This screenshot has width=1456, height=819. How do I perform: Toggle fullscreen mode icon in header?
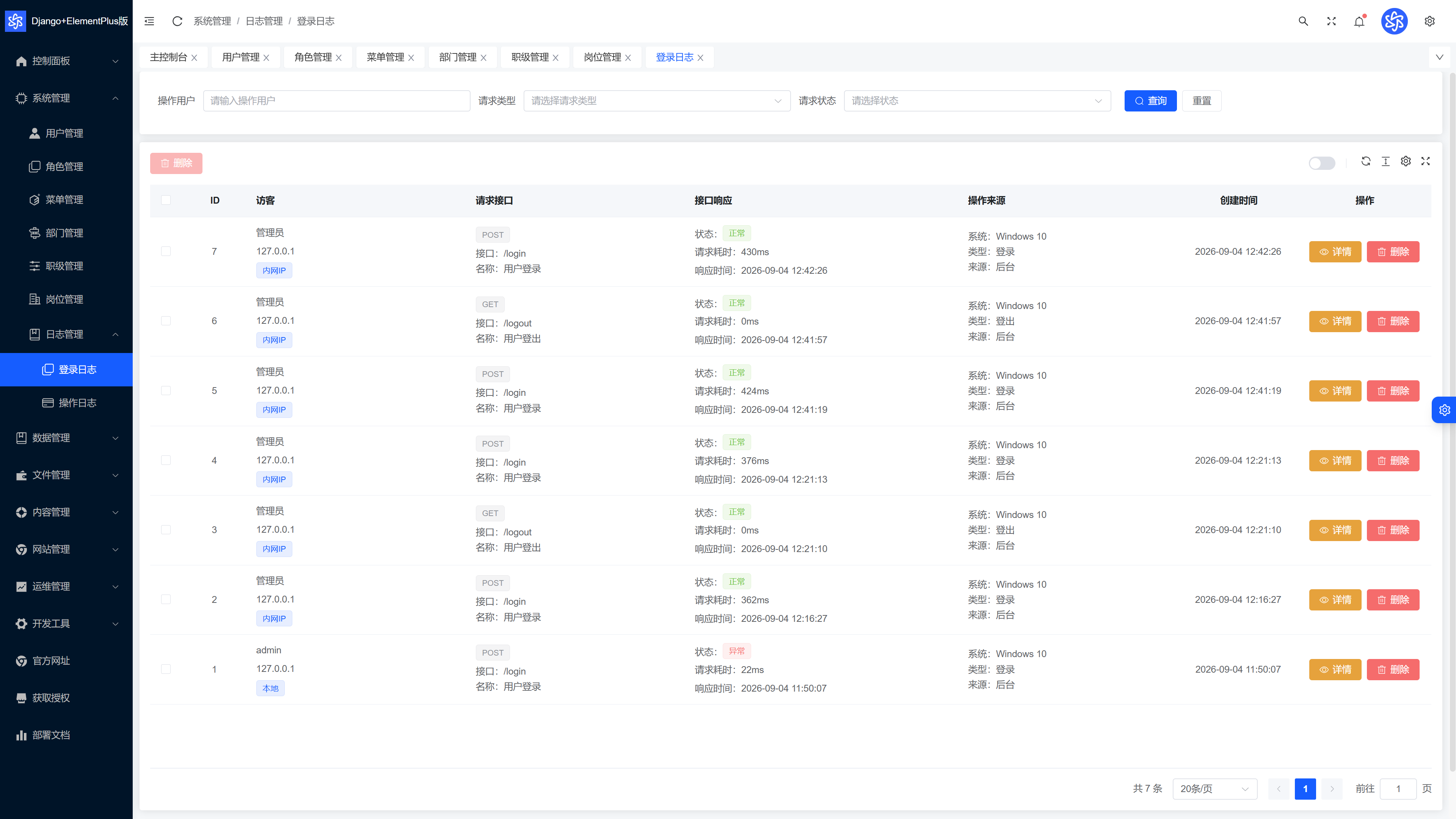pyautogui.click(x=1332, y=21)
